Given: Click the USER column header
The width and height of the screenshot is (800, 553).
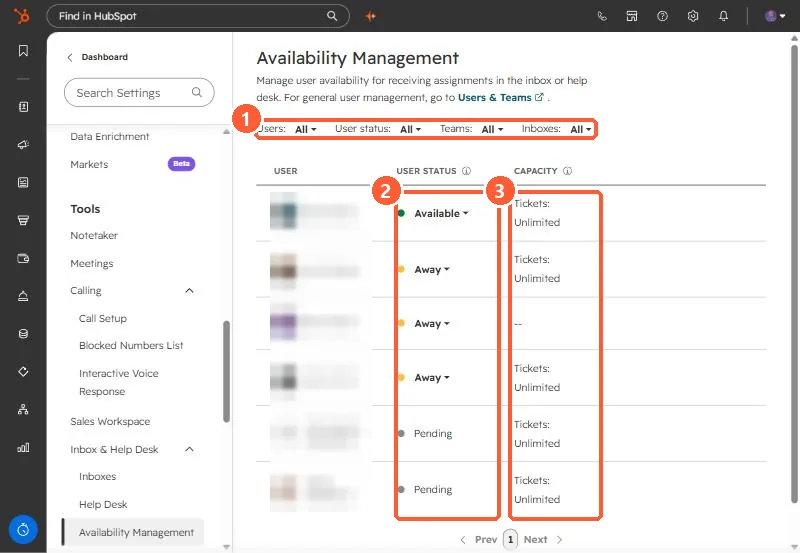Looking at the screenshot, I should (286, 171).
